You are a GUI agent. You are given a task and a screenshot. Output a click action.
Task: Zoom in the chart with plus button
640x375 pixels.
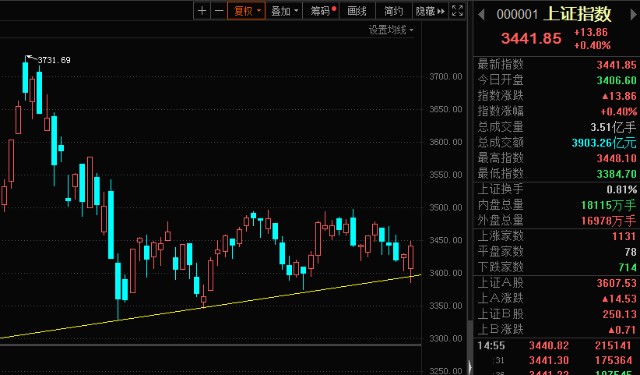[x=202, y=11]
